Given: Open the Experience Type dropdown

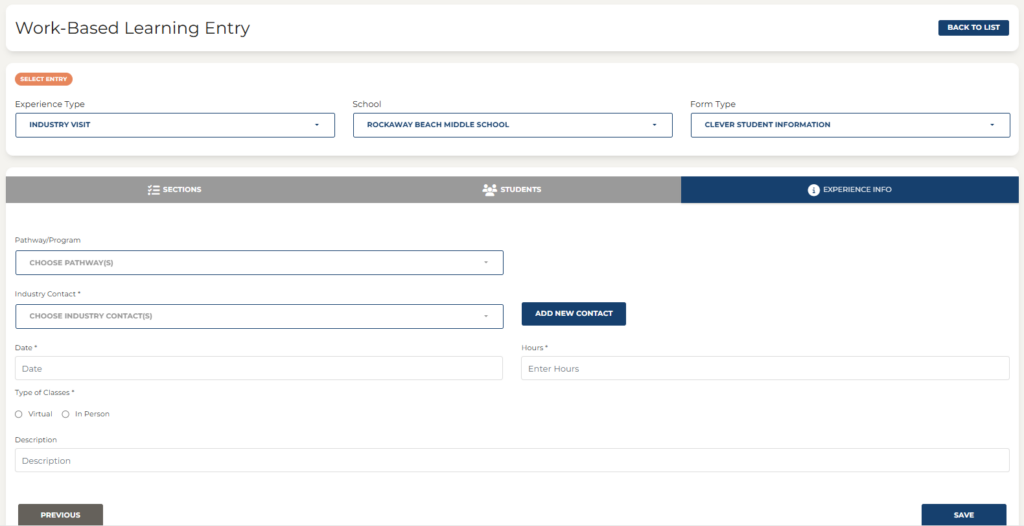Looking at the screenshot, I should (175, 125).
